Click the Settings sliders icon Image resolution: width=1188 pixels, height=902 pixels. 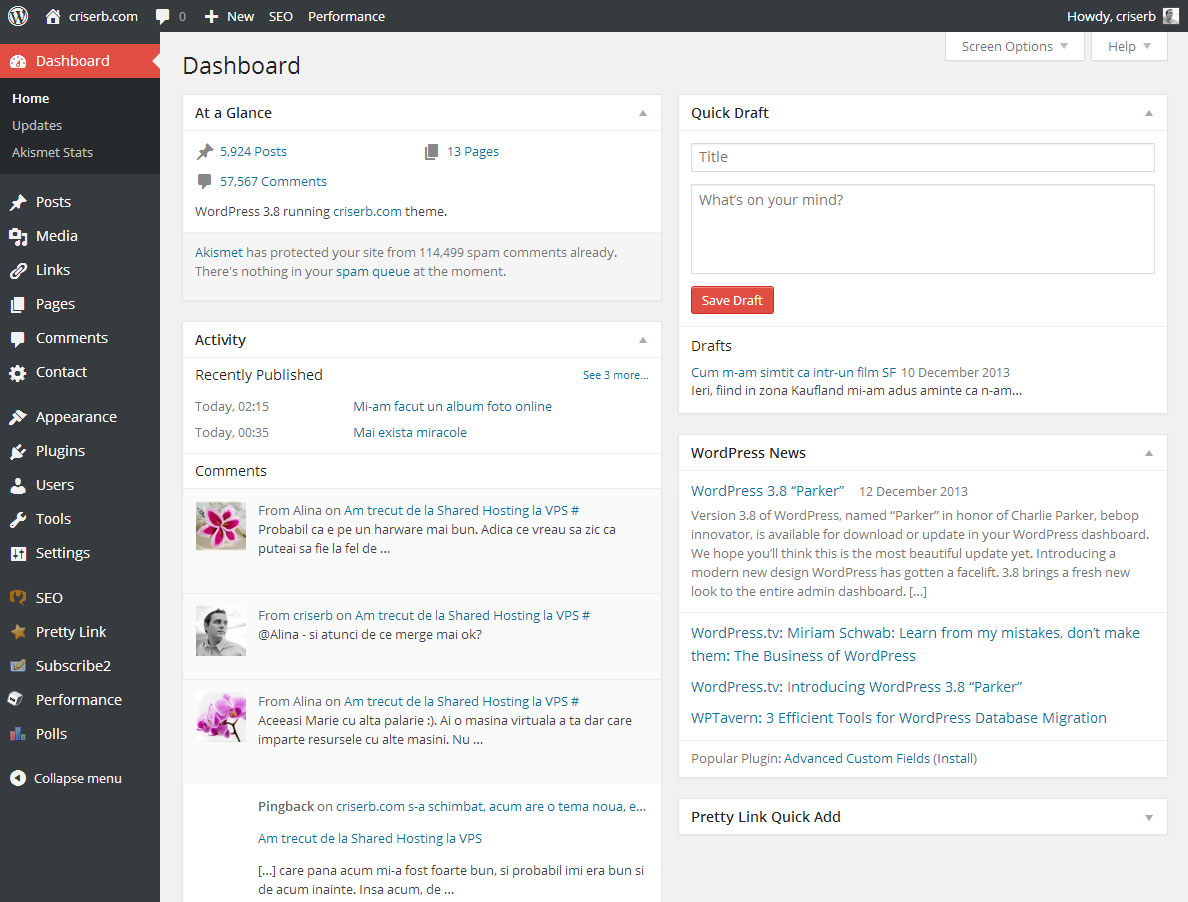click(x=18, y=554)
